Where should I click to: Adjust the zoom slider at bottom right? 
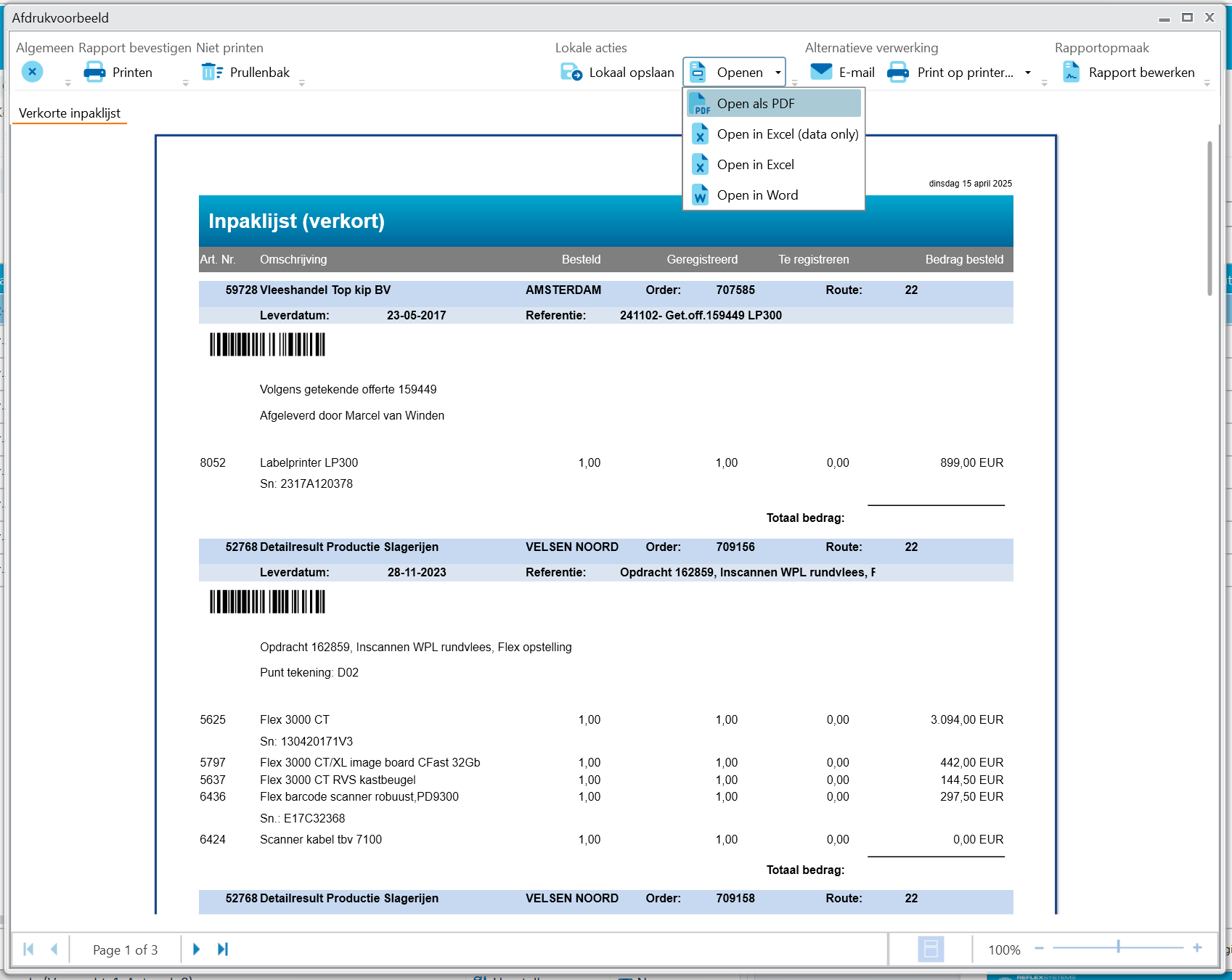pos(1118,948)
